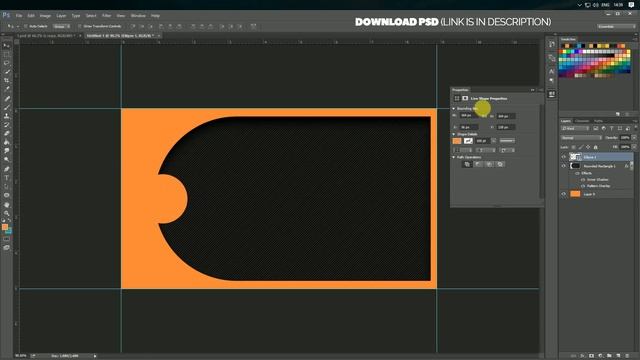Open the Image menu

click(x=45, y=16)
